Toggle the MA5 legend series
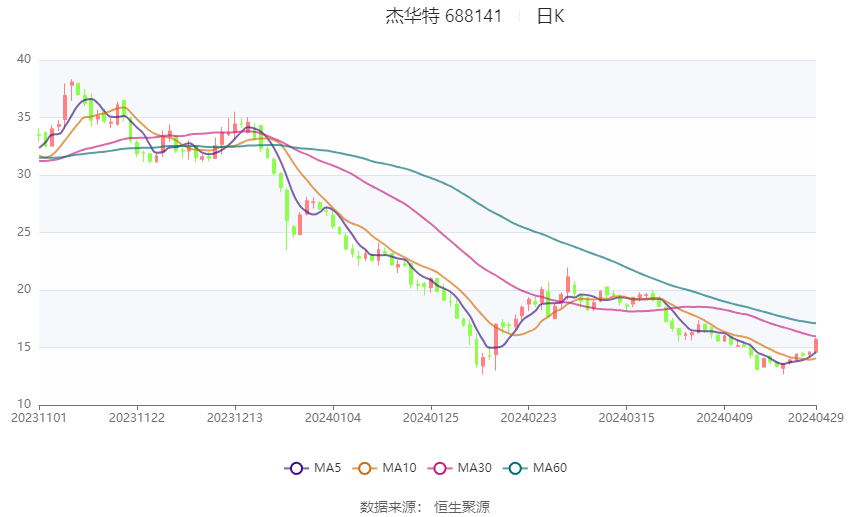This screenshot has width=850, height=517. (313, 468)
